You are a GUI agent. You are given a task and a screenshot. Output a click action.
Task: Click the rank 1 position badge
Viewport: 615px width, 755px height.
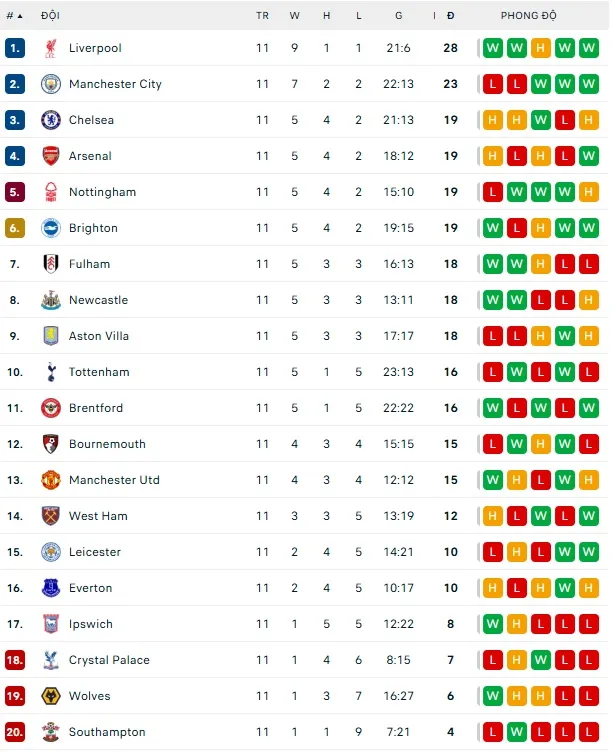tap(14, 48)
